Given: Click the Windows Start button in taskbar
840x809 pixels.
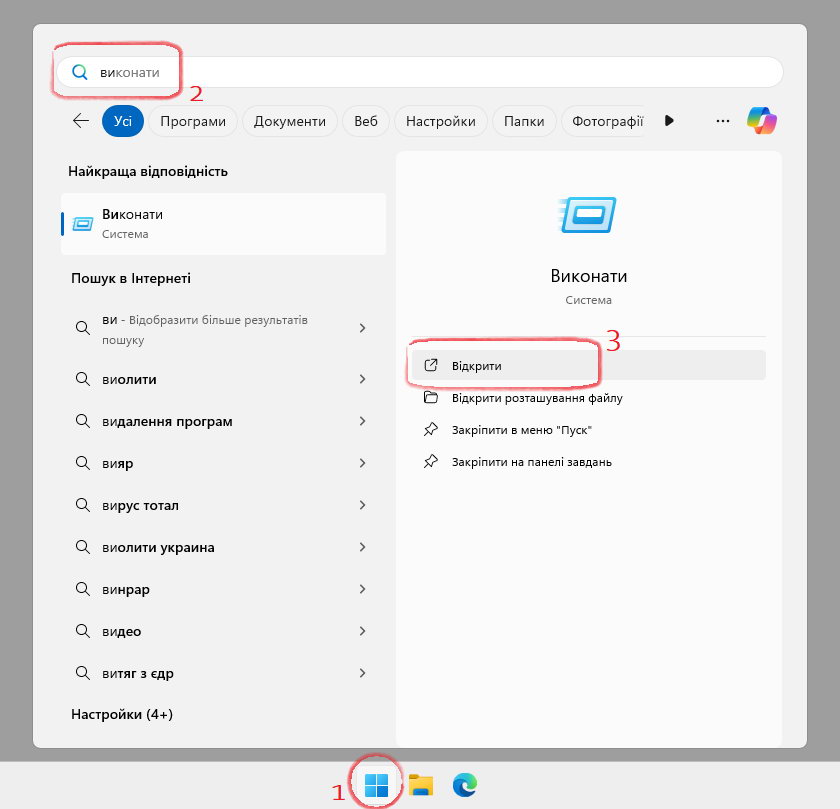Looking at the screenshot, I should click(377, 786).
